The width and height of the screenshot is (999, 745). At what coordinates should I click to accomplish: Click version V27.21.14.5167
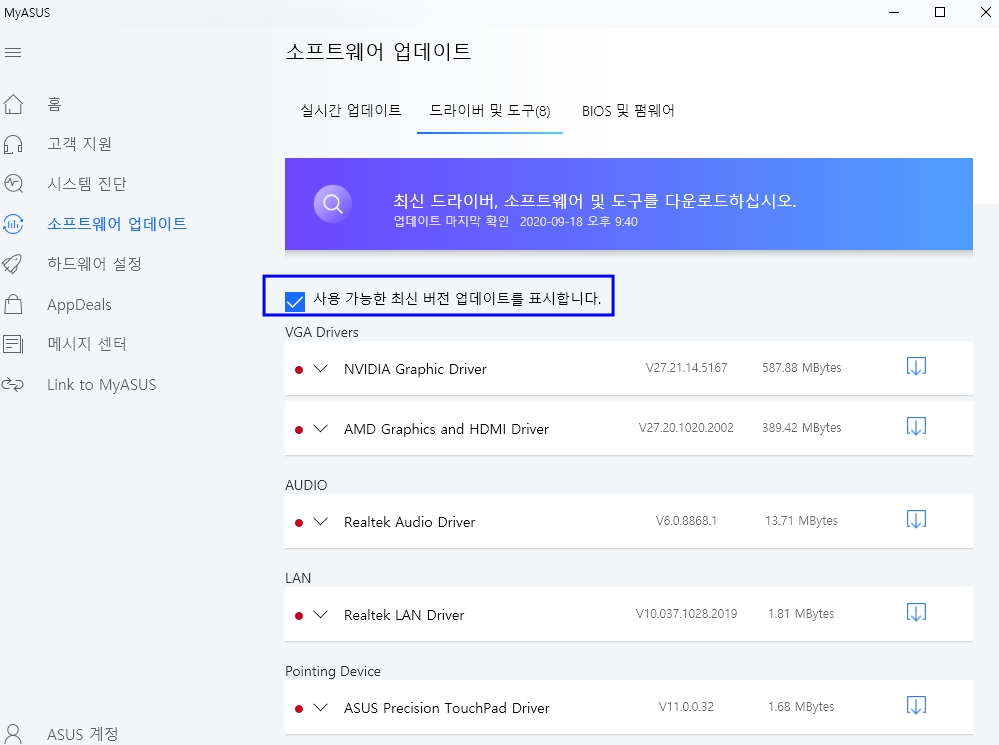click(x=686, y=368)
